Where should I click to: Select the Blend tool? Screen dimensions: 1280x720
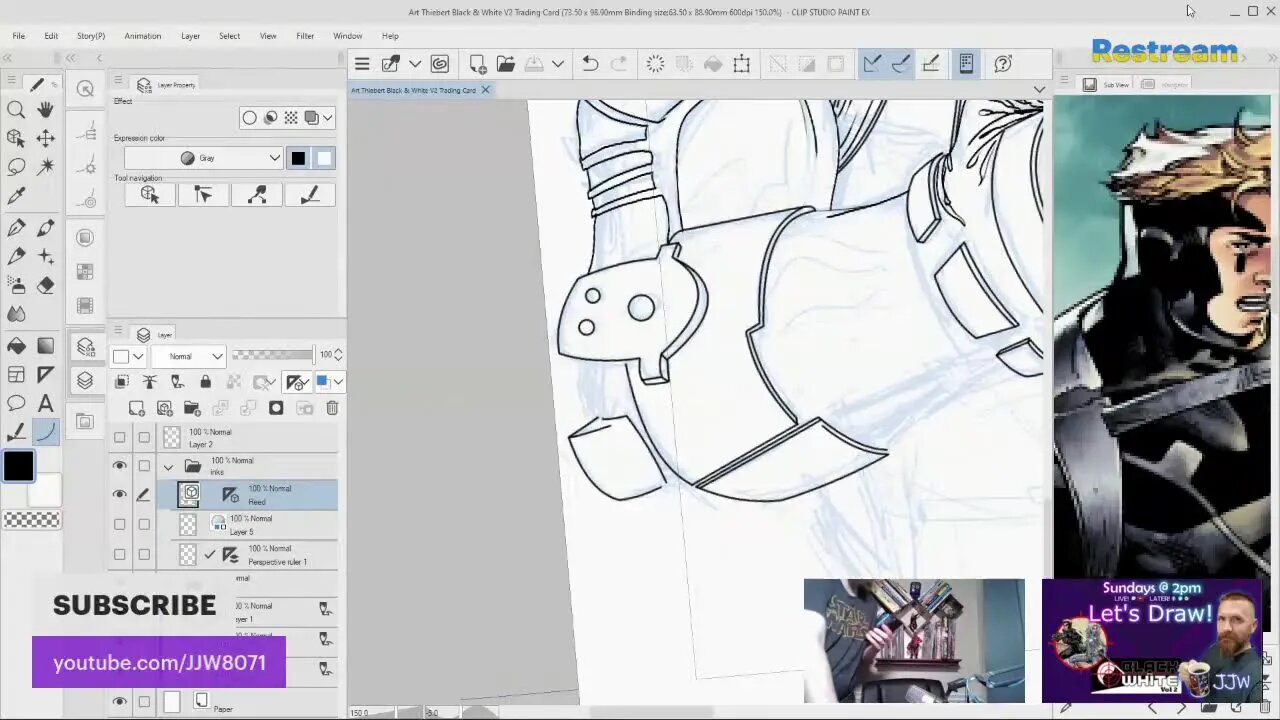[x=16, y=314]
